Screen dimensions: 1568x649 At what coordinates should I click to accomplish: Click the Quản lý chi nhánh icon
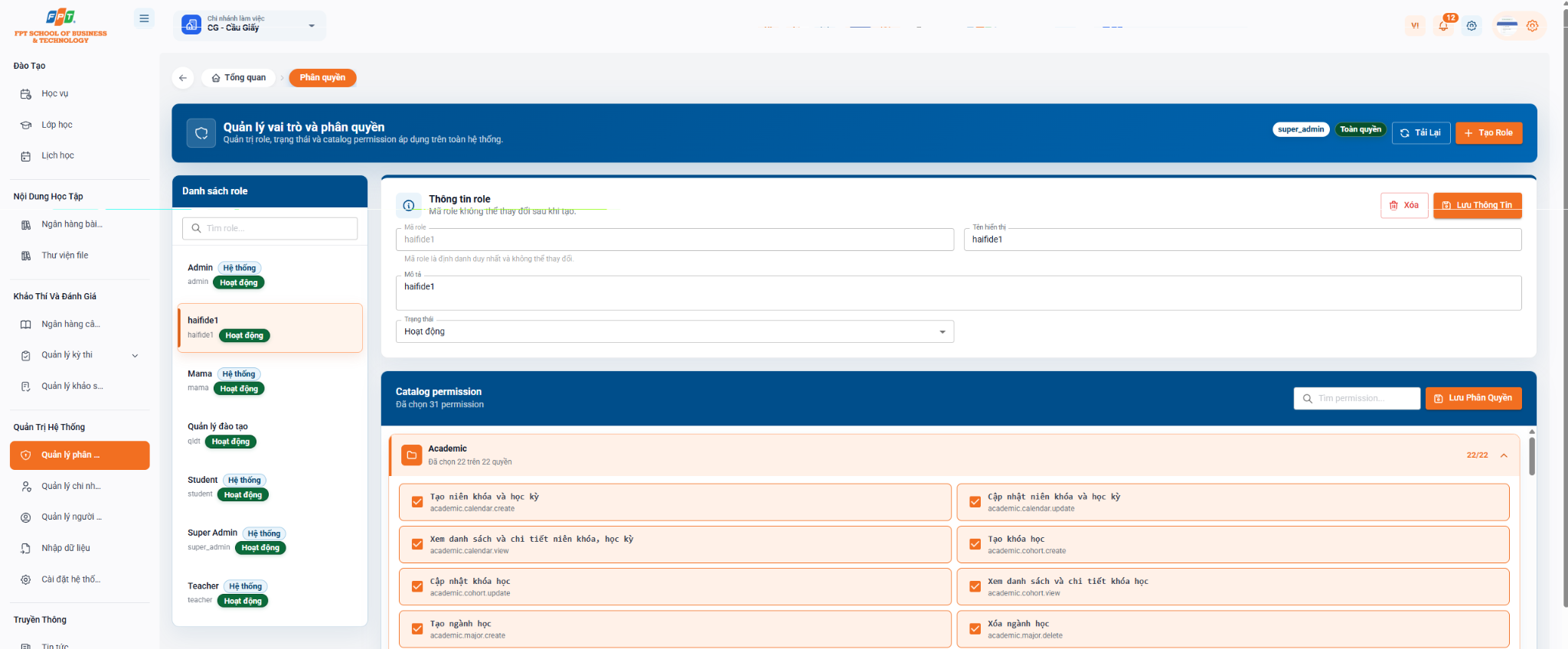click(x=26, y=487)
